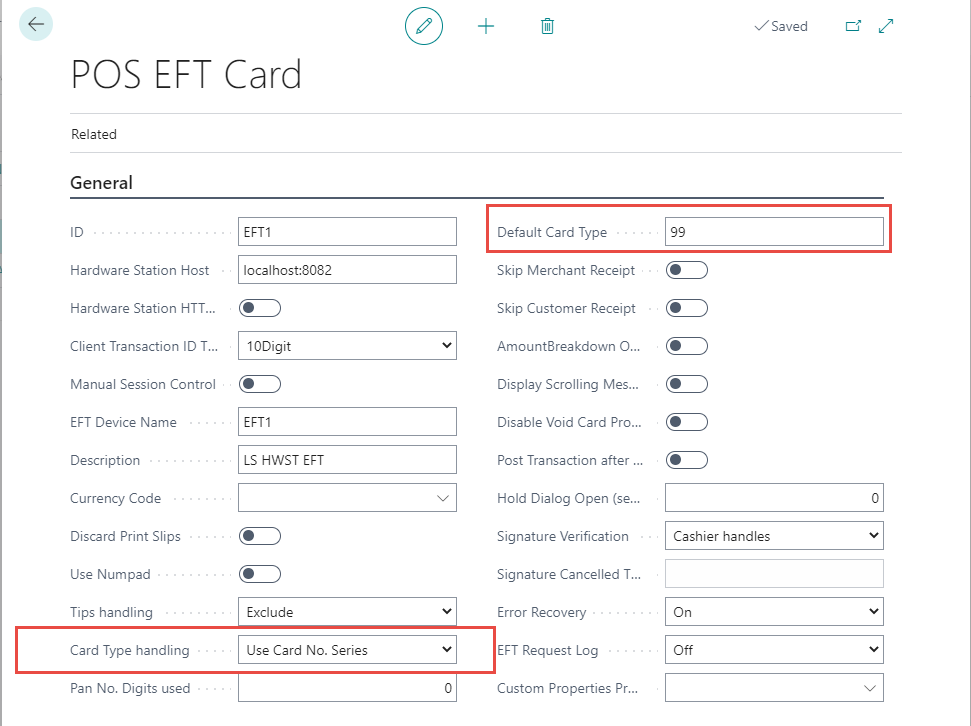This screenshot has height=726, width=971.
Task: Click the Default Card Type field
Action: point(774,232)
